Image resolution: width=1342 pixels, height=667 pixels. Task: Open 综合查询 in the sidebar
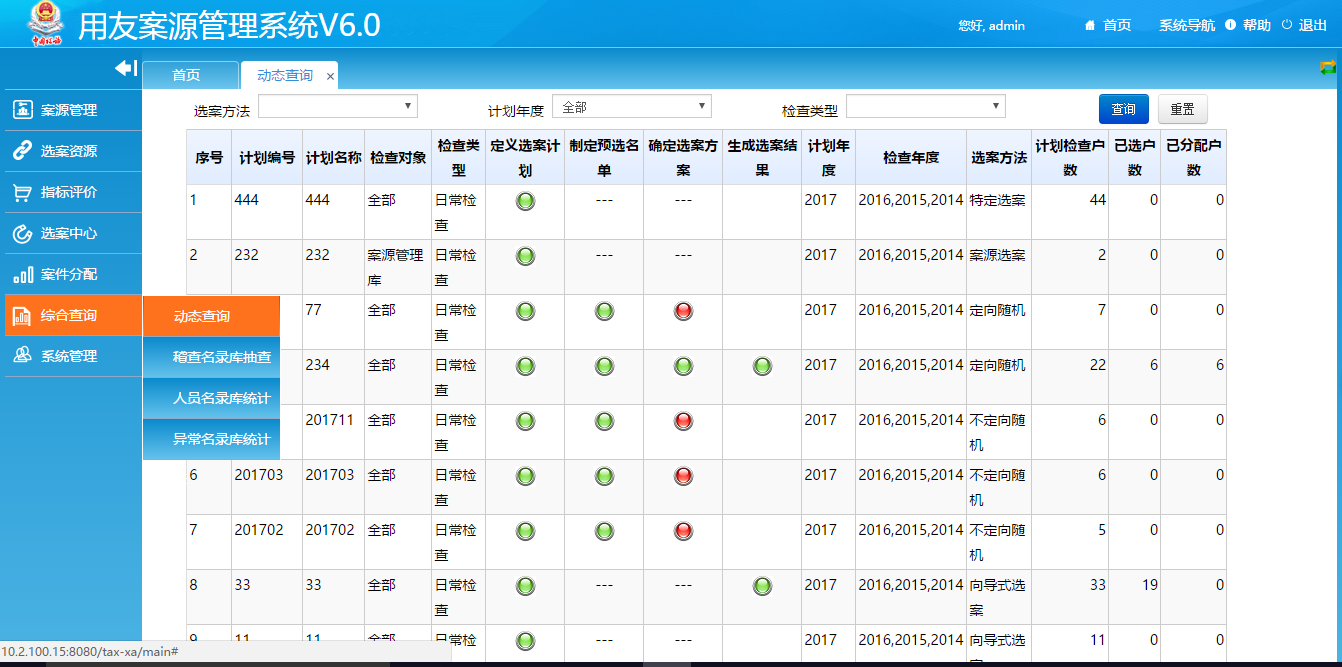[x=71, y=315]
